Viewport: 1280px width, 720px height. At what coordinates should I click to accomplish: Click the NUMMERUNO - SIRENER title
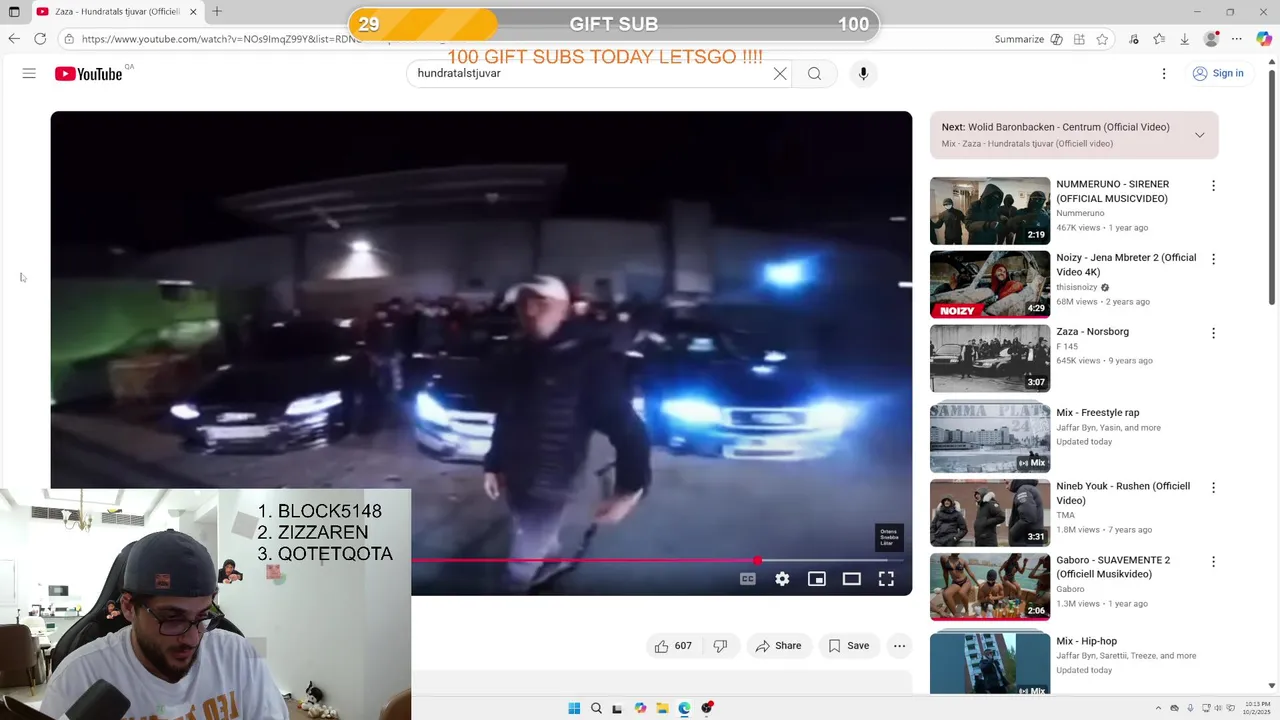coord(1112,191)
